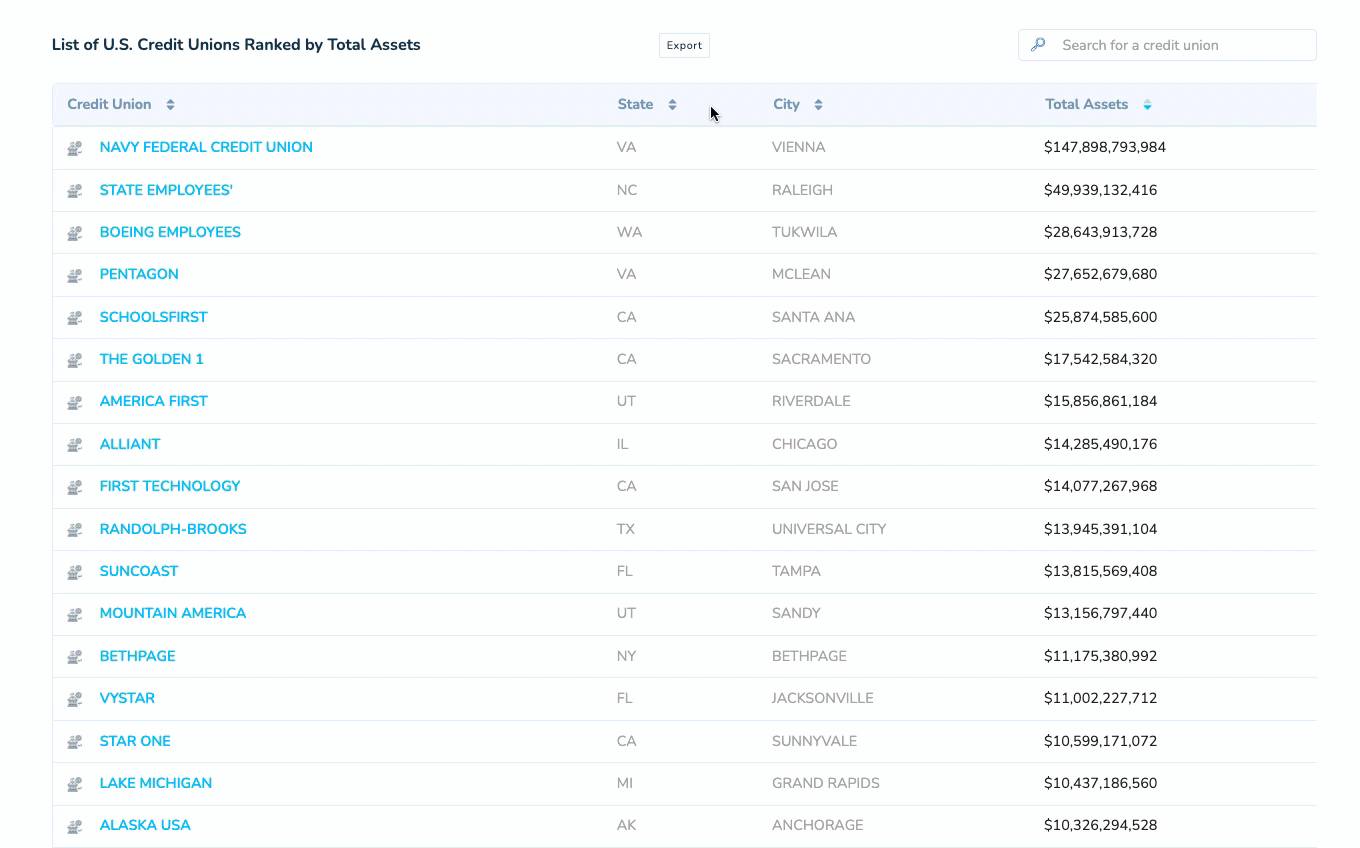Screen dimensions: 1360x848
Task: Open NAVY FEDERAL CREDIT UNION link
Action: (206, 147)
